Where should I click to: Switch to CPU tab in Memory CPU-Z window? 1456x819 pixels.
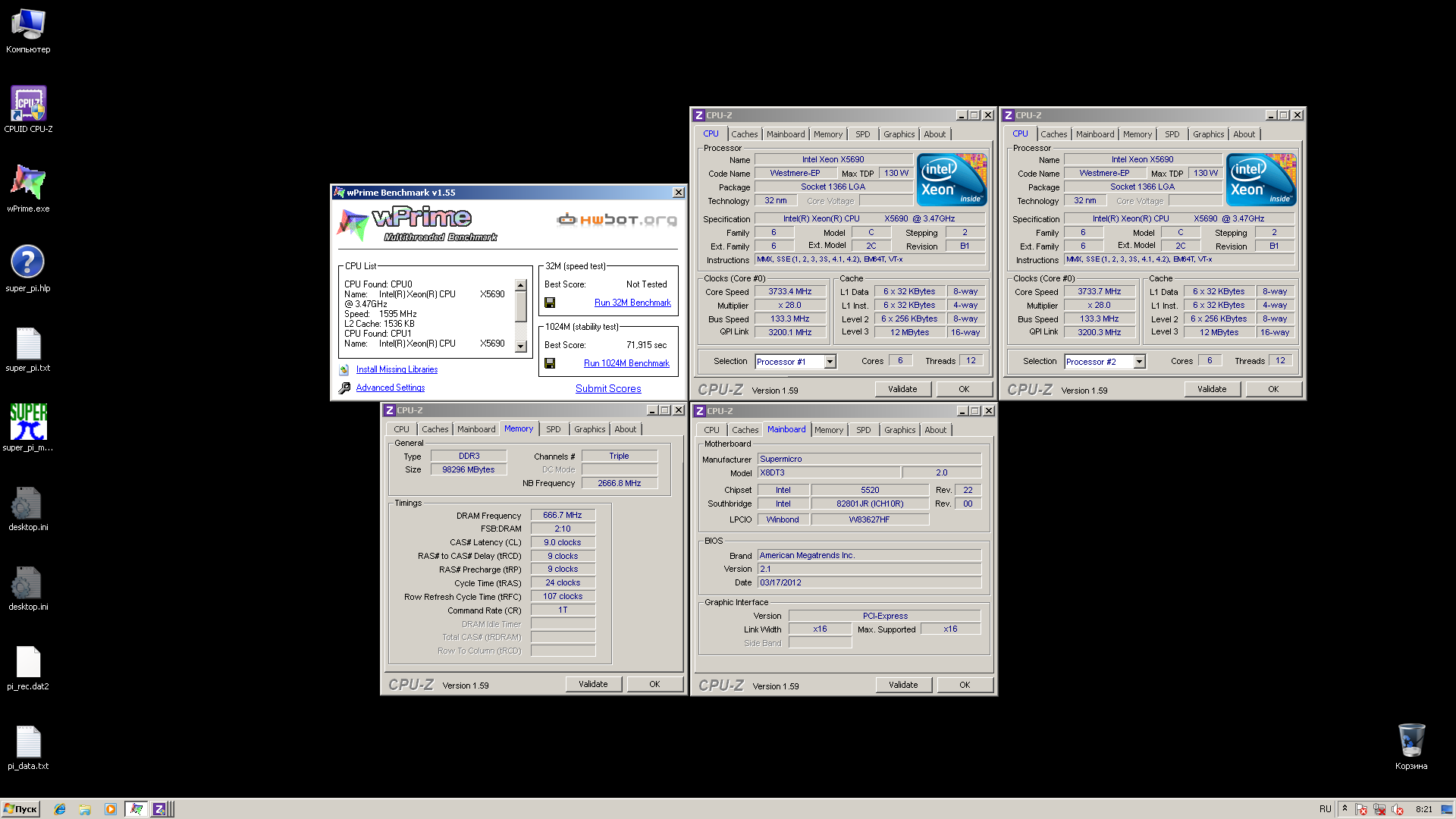click(401, 429)
